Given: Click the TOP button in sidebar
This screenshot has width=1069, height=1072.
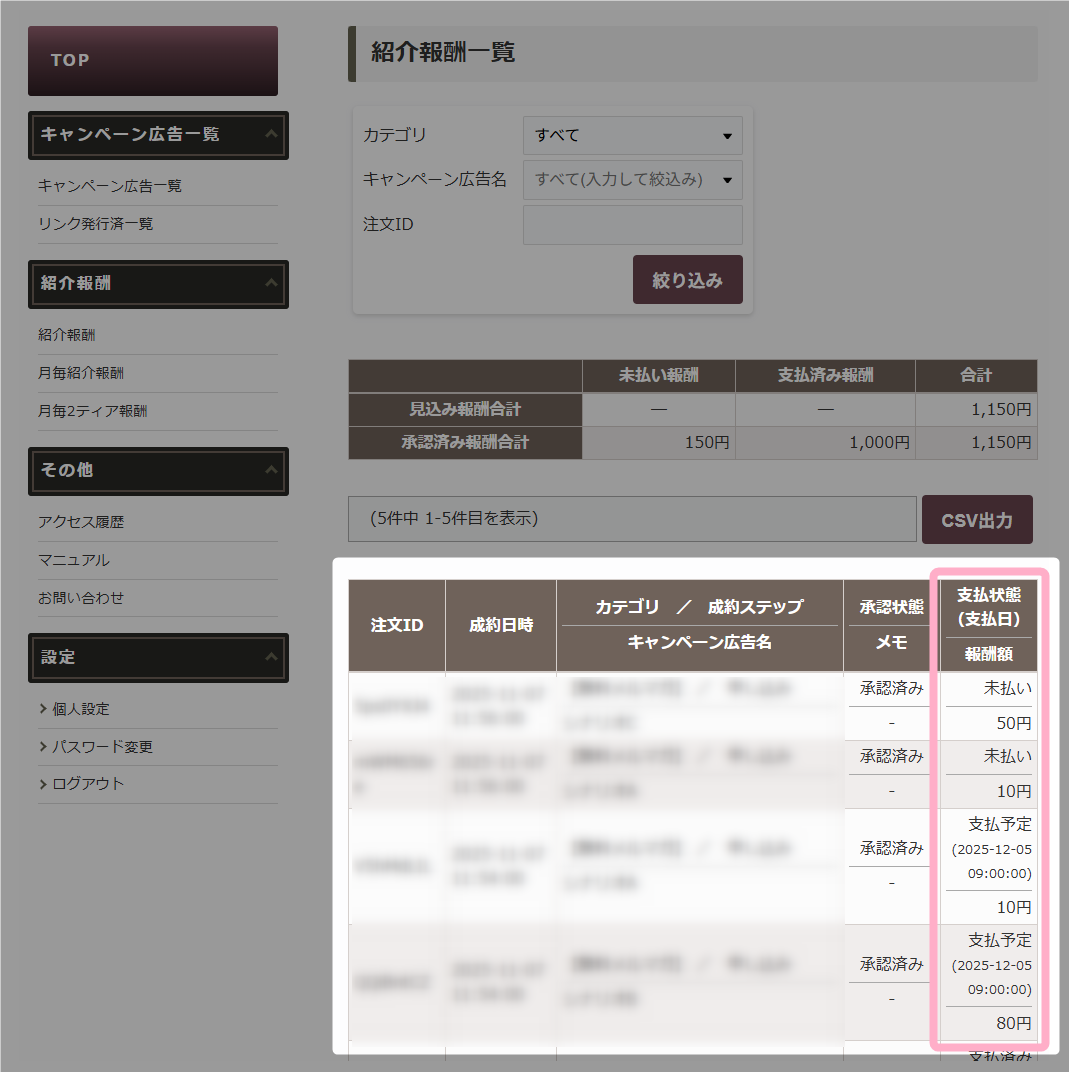Looking at the screenshot, I should tap(152, 61).
